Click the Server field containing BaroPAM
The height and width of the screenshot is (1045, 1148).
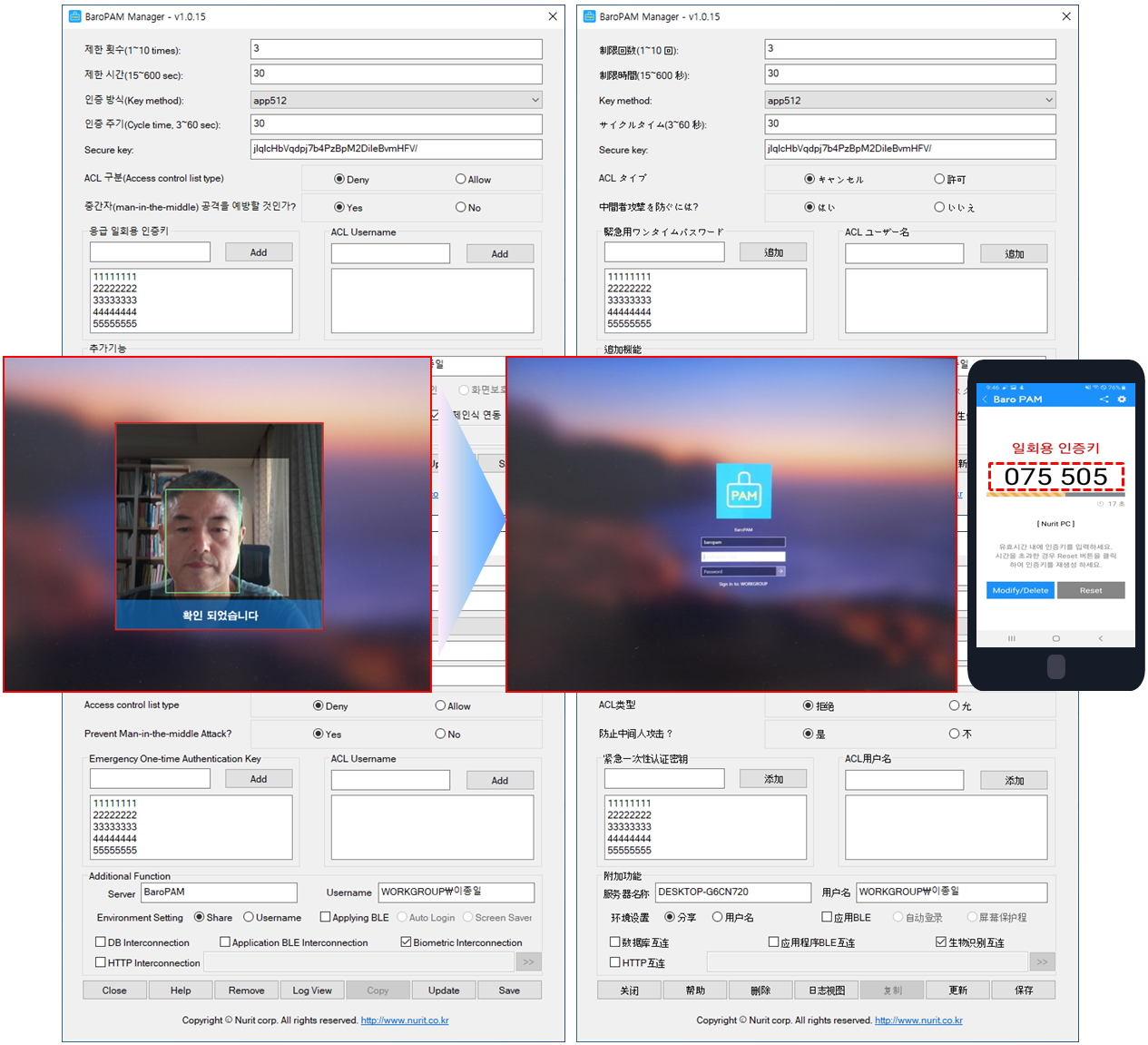pos(219,892)
